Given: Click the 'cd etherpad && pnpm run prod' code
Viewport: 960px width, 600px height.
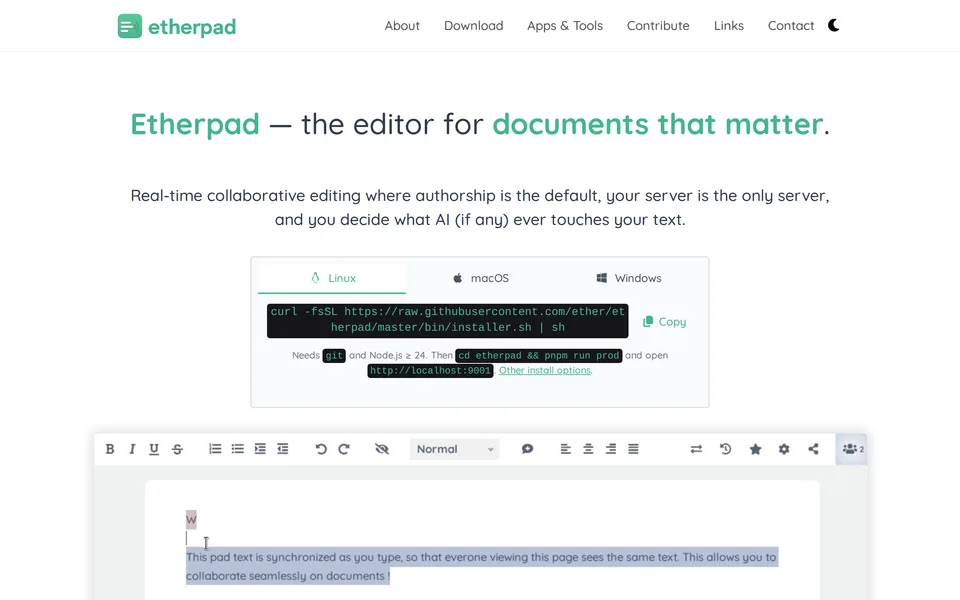Looking at the screenshot, I should point(538,356).
